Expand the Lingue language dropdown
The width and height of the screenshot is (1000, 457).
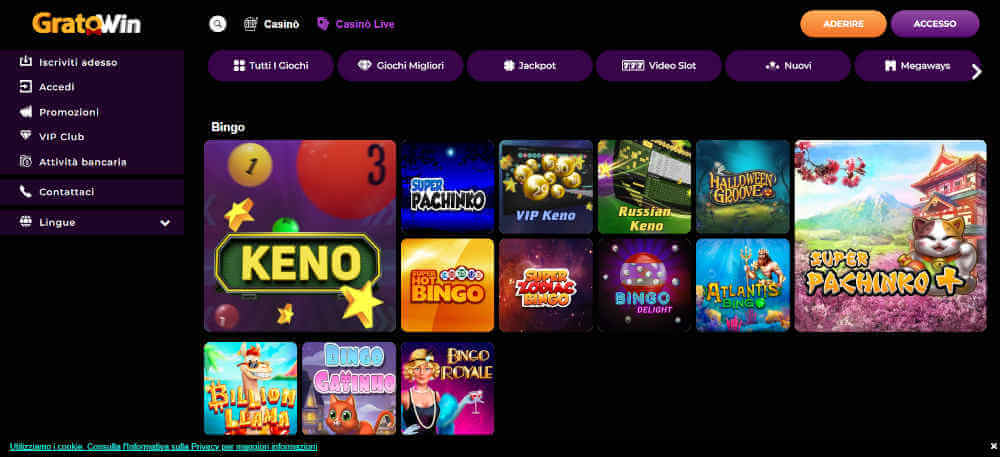coord(92,222)
